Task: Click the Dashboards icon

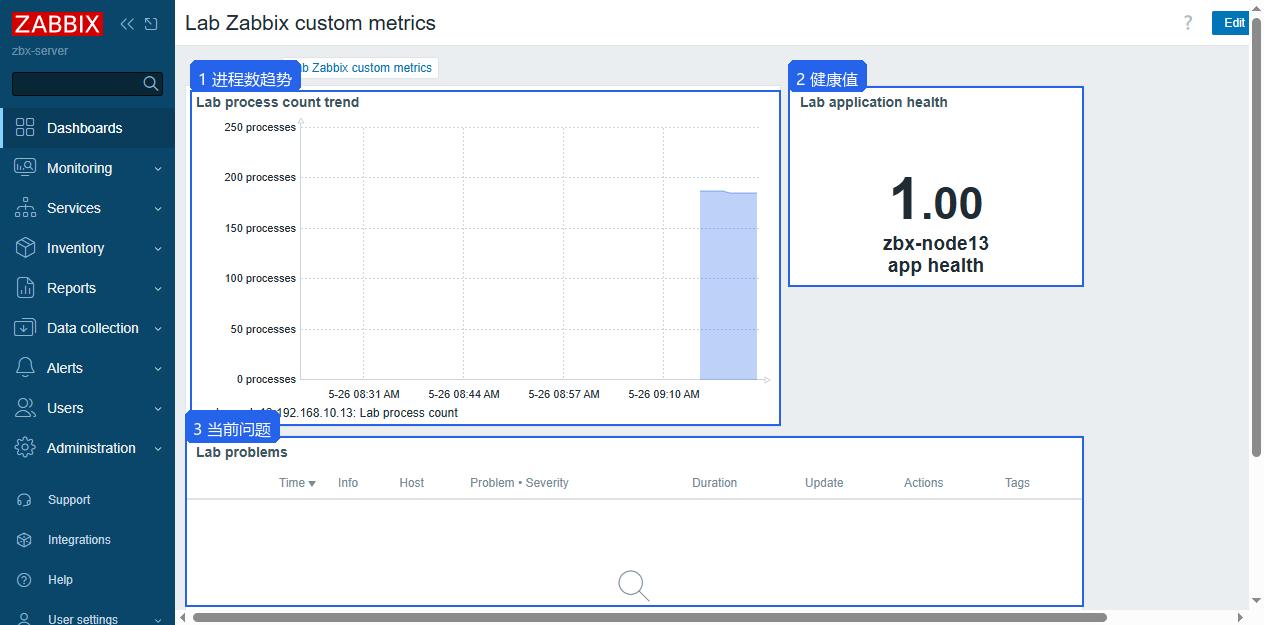Action: coord(25,128)
